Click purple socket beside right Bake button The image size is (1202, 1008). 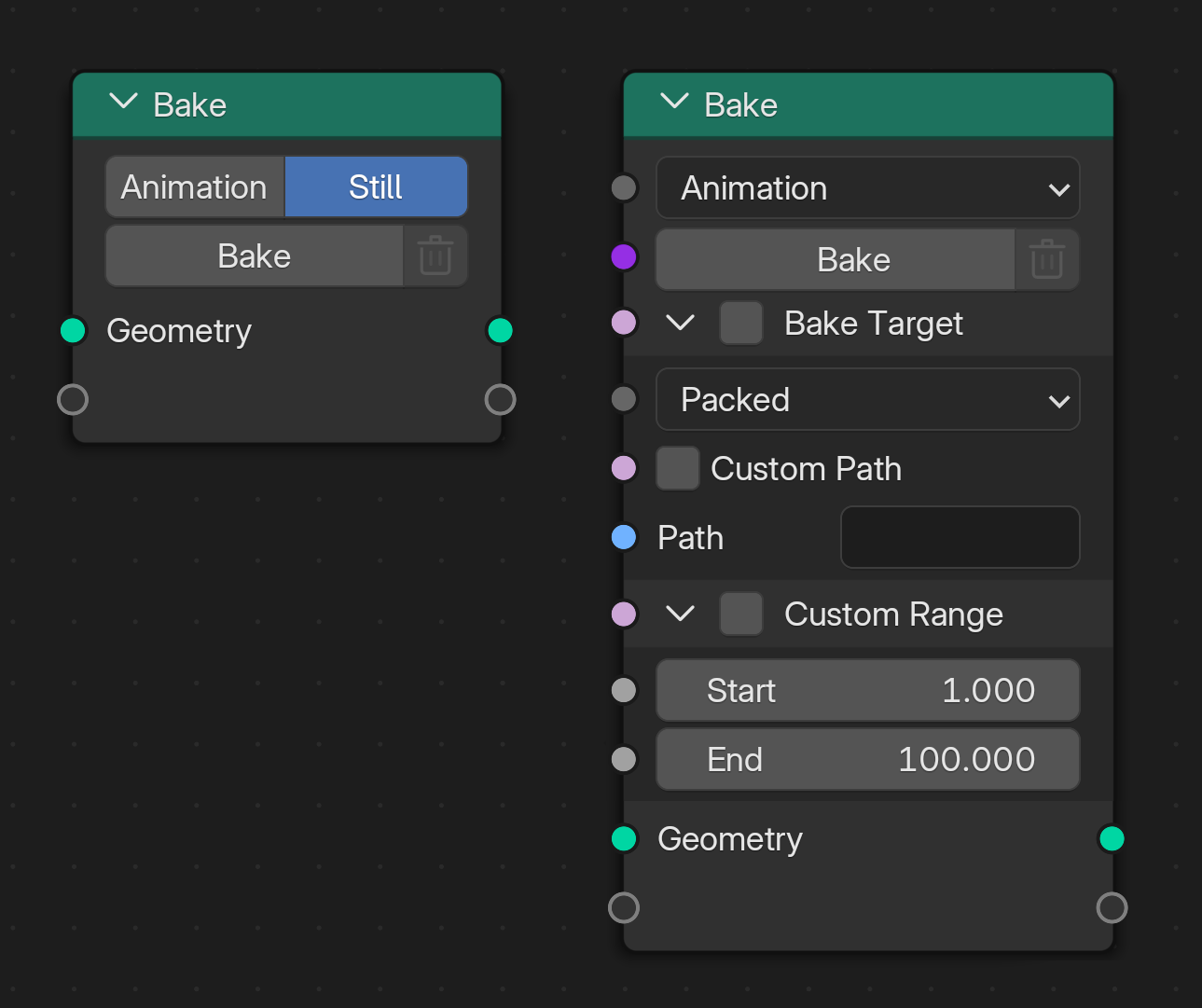(x=624, y=256)
